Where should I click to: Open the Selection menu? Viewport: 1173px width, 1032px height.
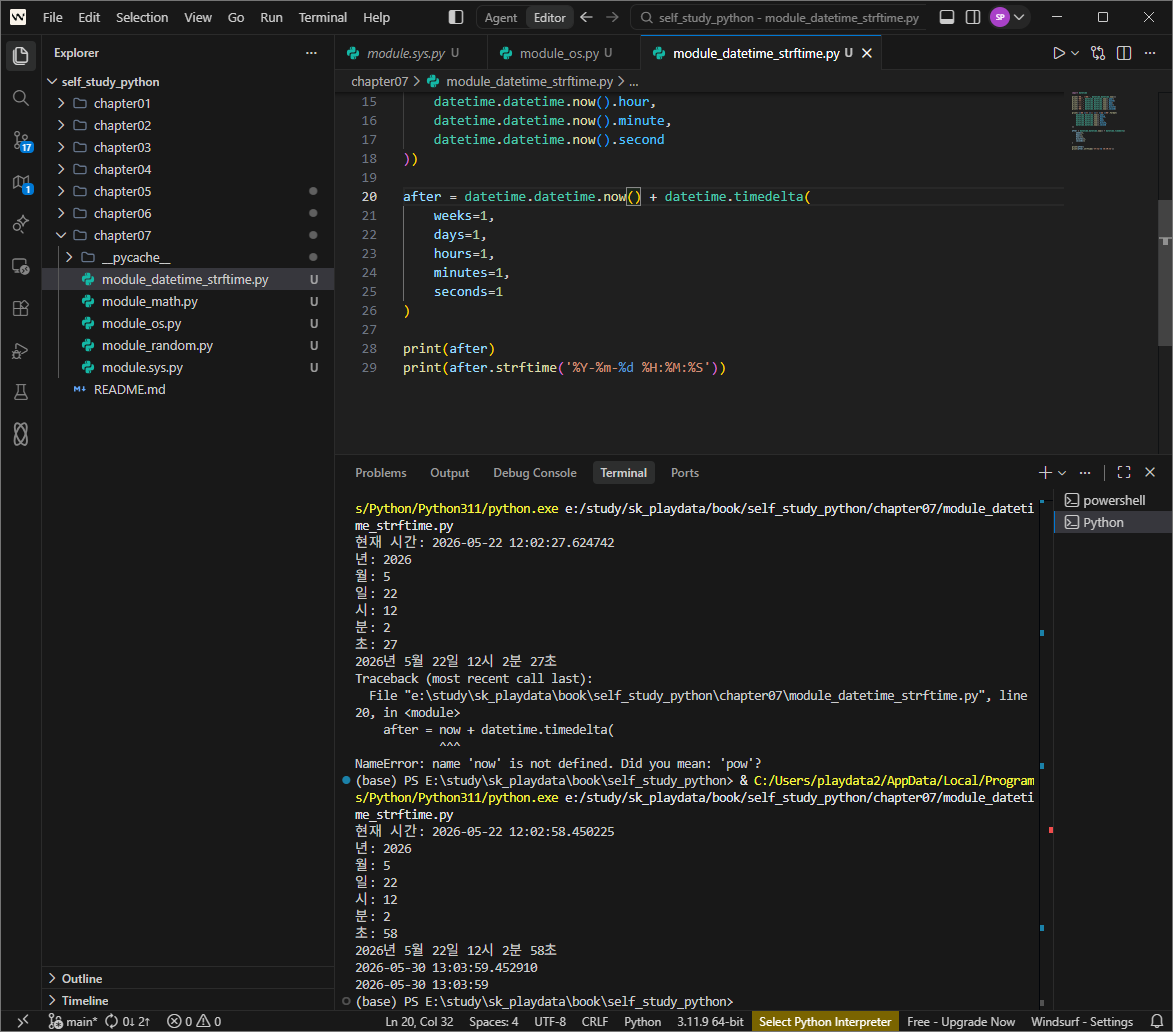(142, 17)
